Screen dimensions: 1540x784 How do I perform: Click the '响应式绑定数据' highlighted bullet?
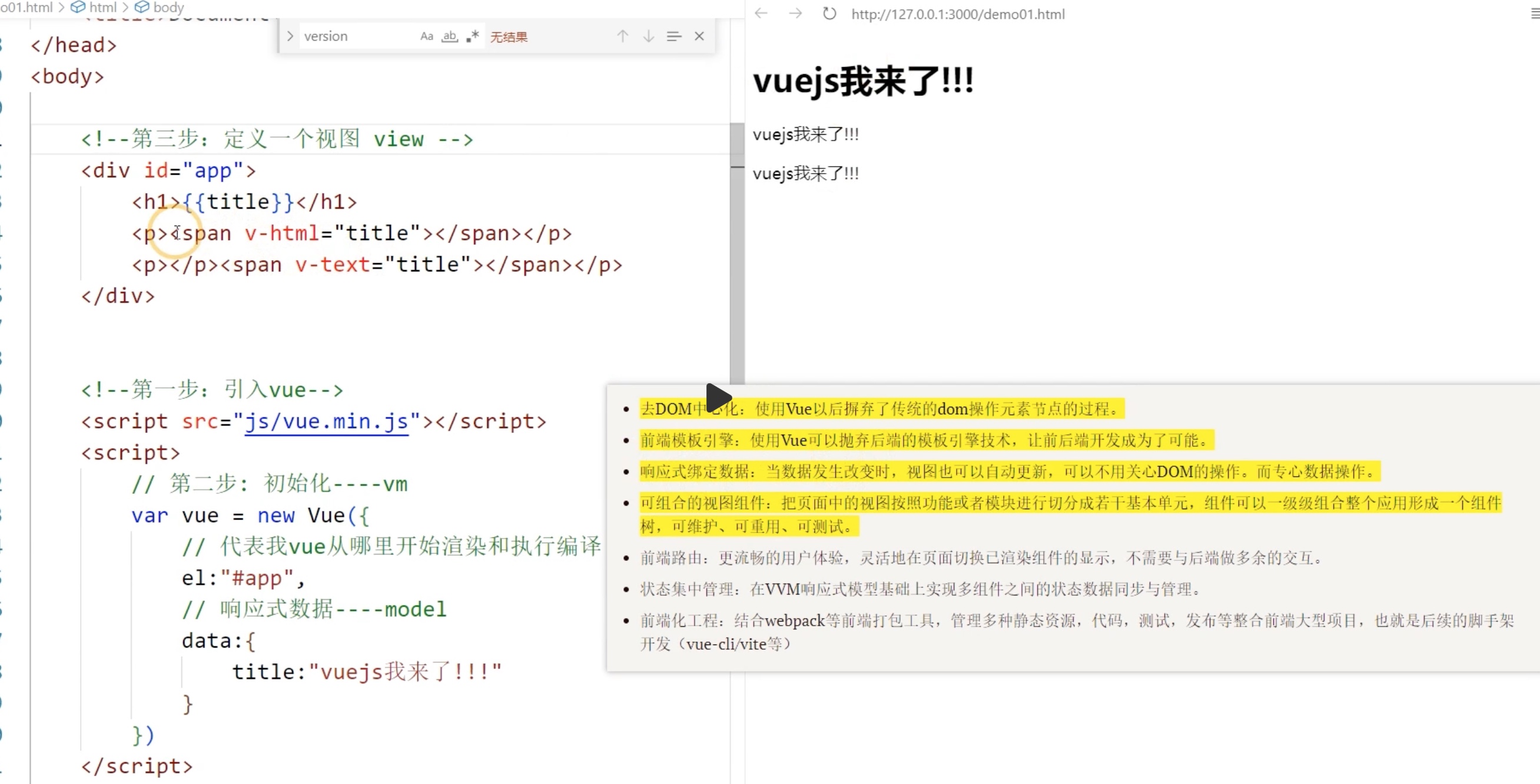pyautogui.click(x=1010, y=471)
